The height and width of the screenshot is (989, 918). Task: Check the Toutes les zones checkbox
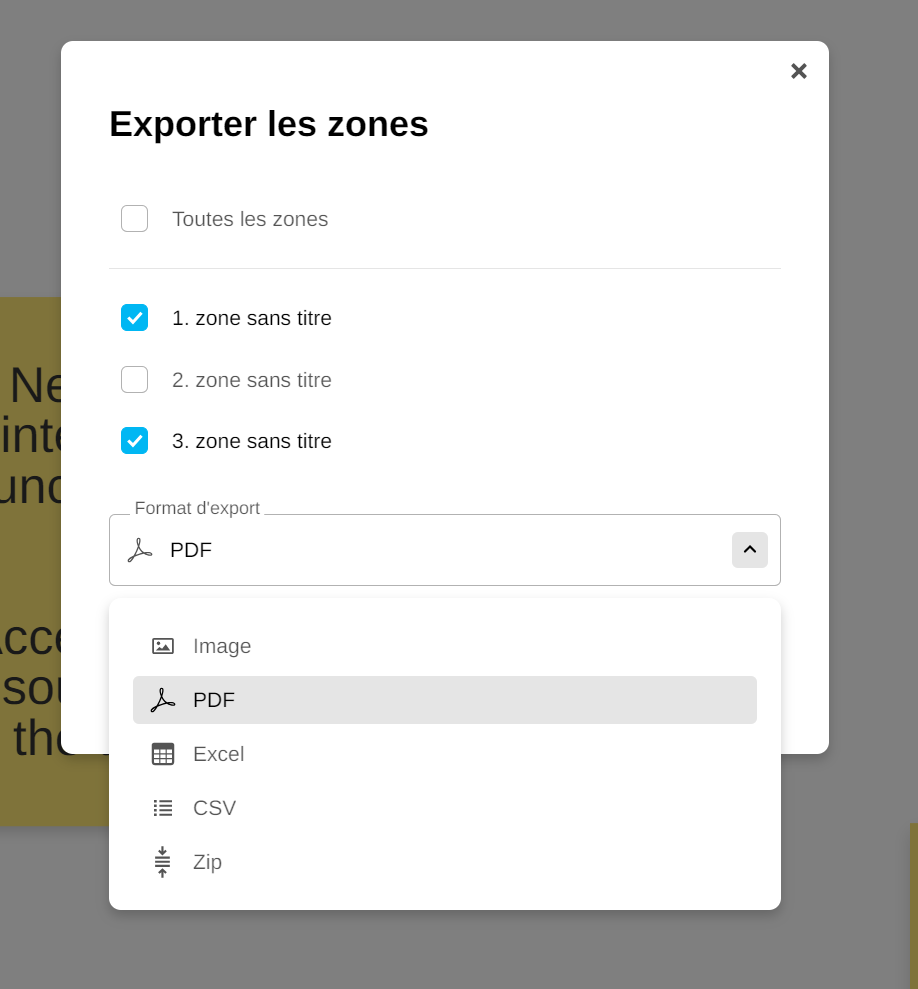click(135, 219)
